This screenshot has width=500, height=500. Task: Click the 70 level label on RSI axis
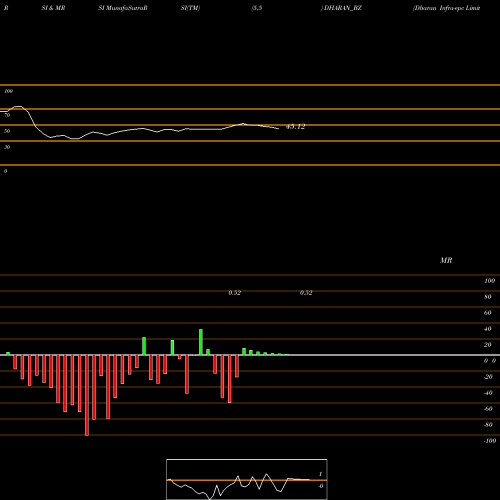pyautogui.click(x=7, y=115)
